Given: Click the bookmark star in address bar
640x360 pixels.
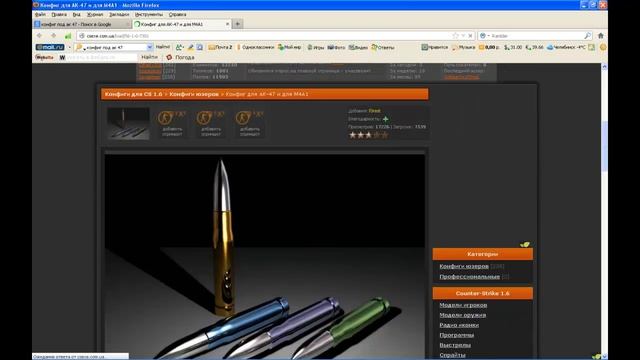Looking at the screenshot, I should [x=456, y=36].
